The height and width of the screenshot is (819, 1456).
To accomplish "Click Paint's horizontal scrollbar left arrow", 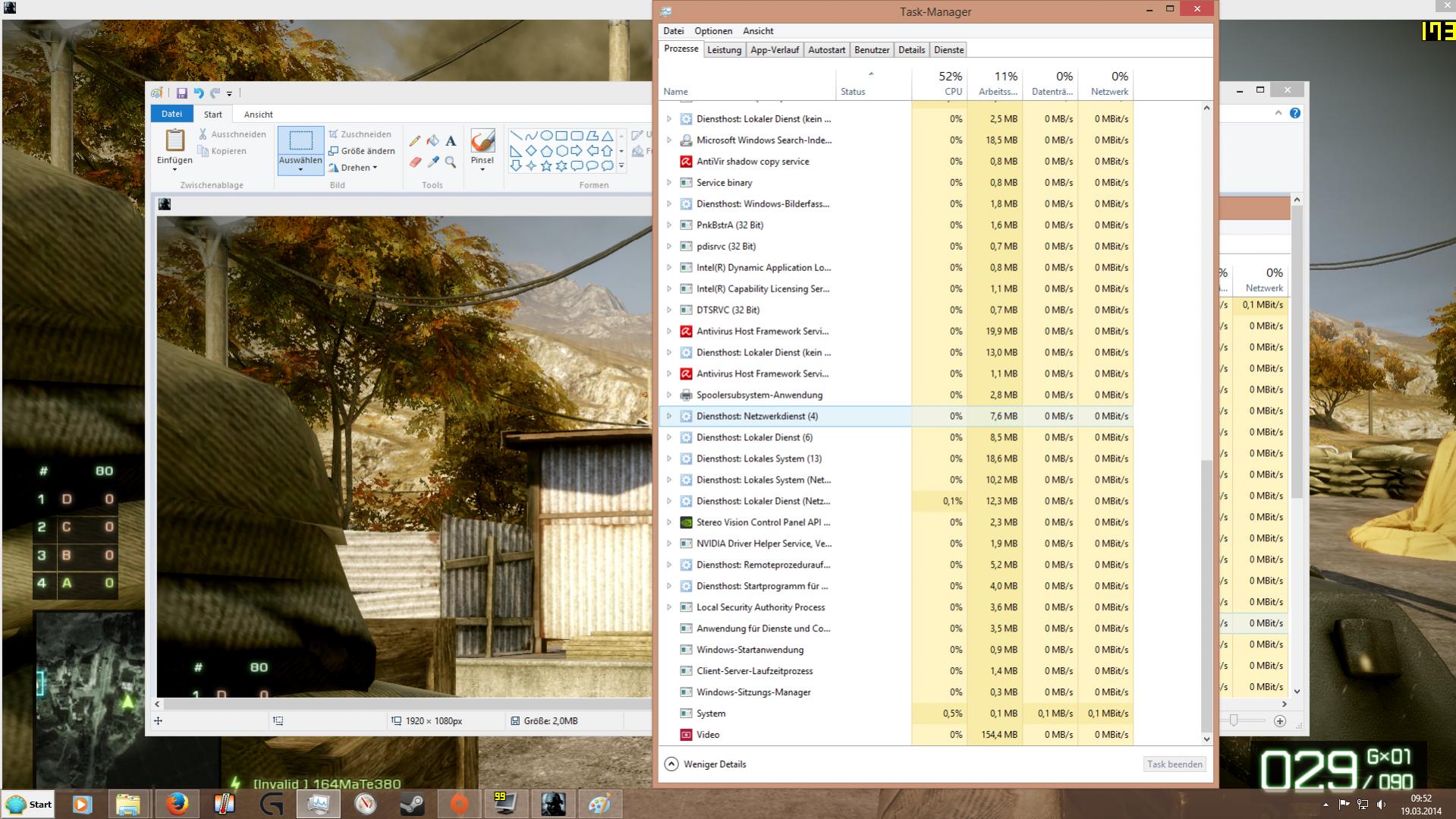I will coord(158,704).
